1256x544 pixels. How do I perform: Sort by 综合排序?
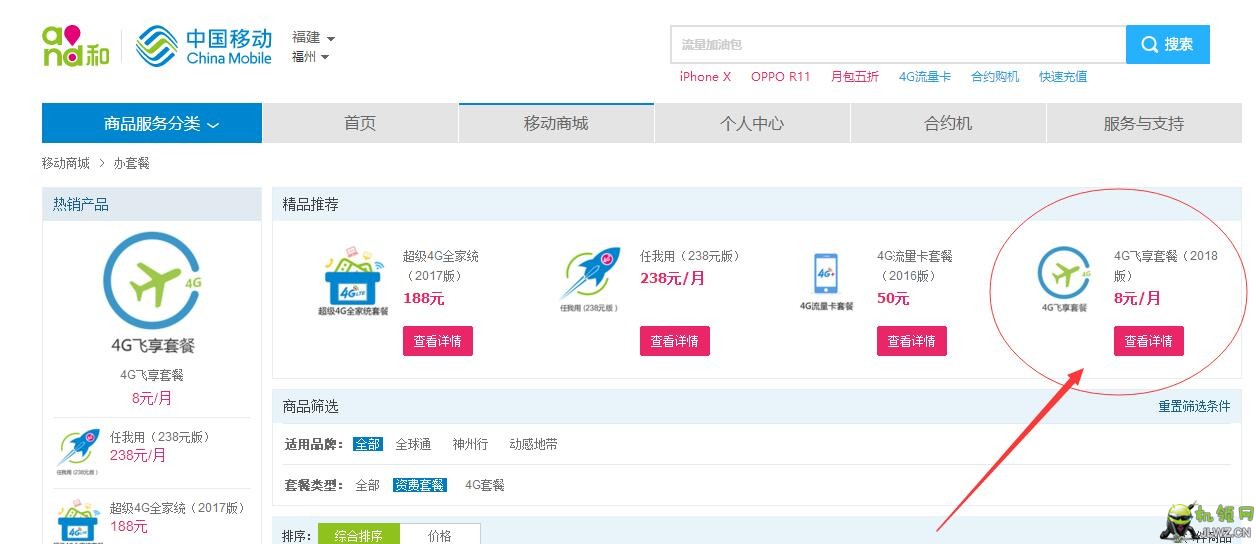pyautogui.click(x=358, y=535)
